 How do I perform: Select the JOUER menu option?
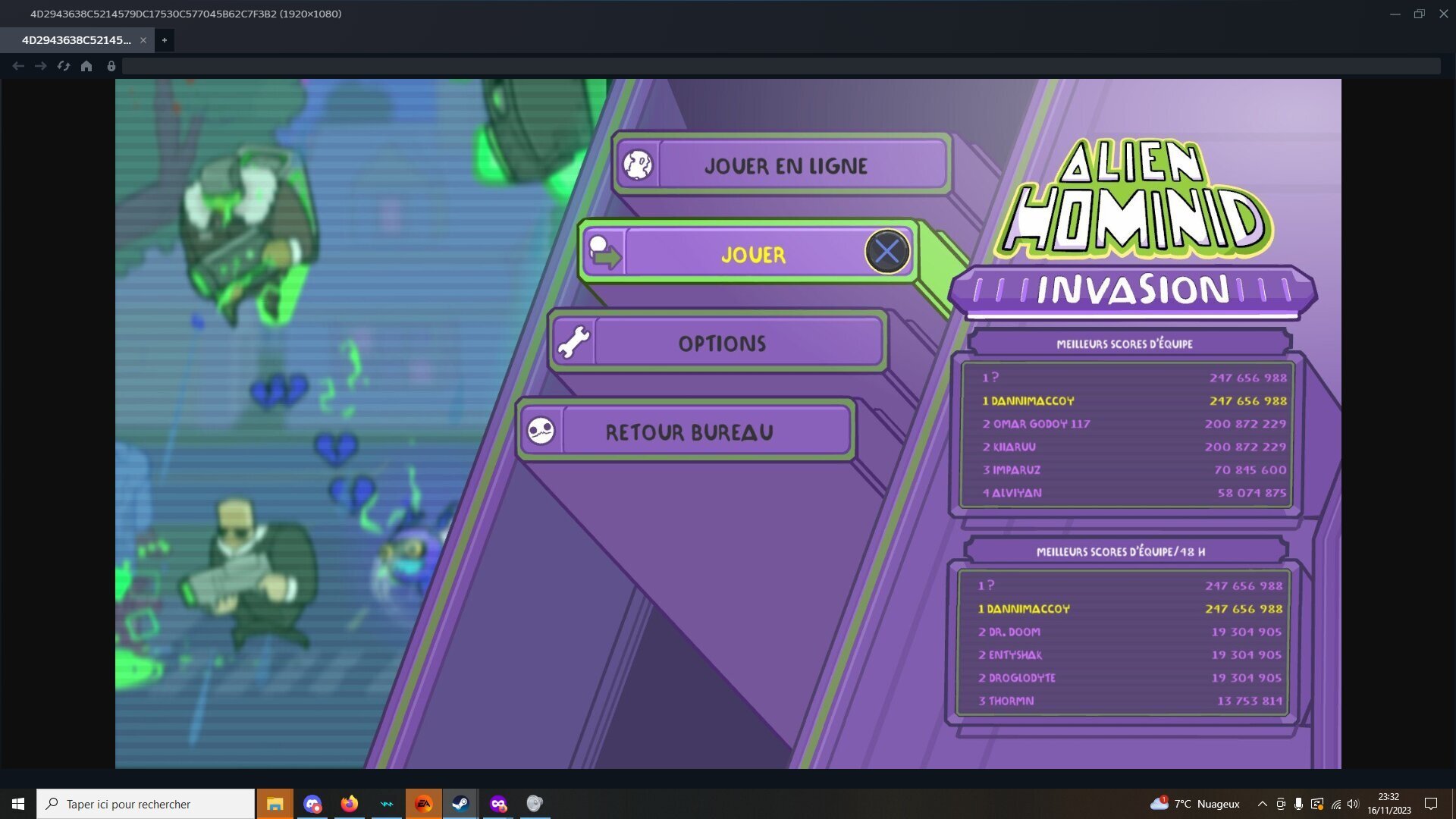pyautogui.click(x=749, y=253)
